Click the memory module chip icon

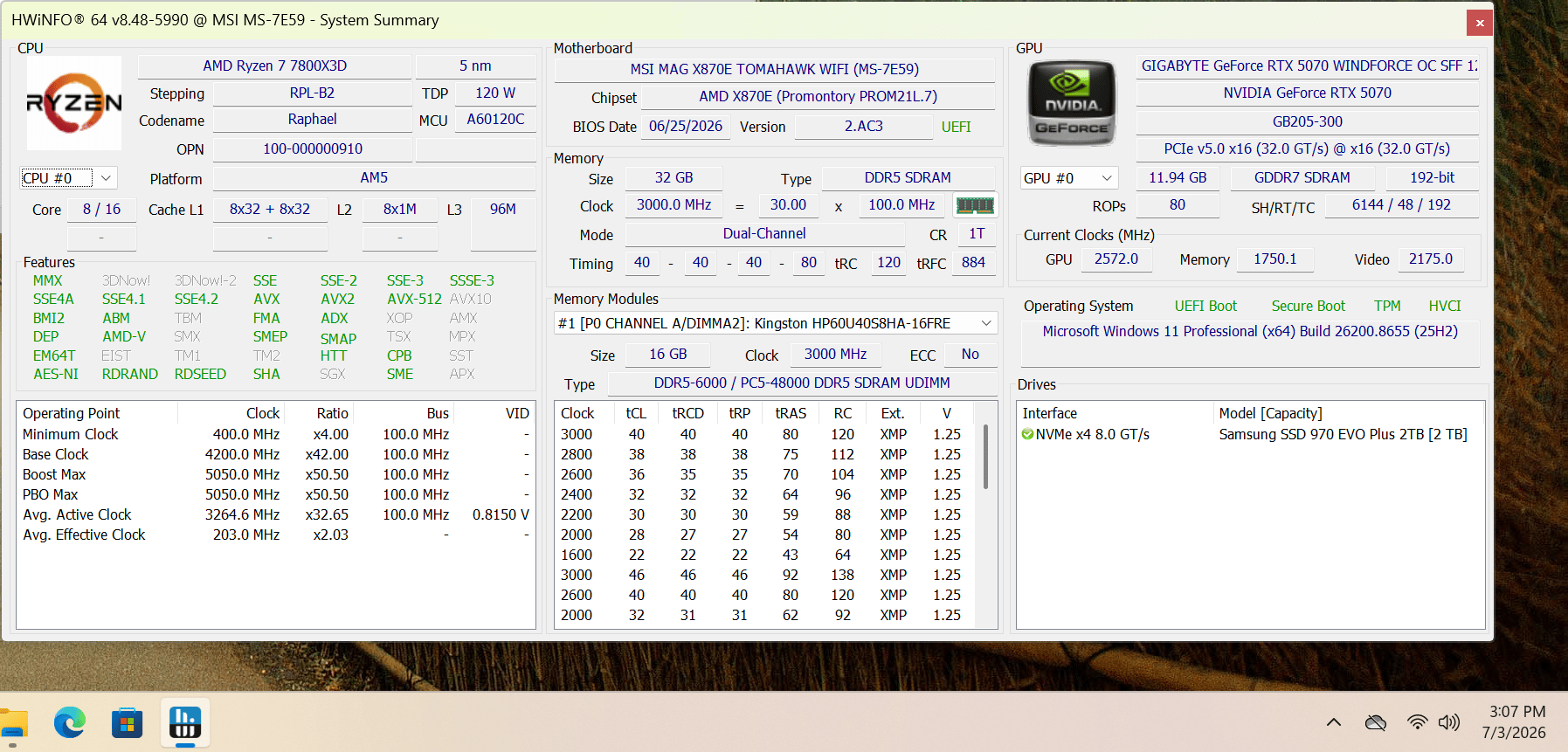pyautogui.click(x=975, y=205)
